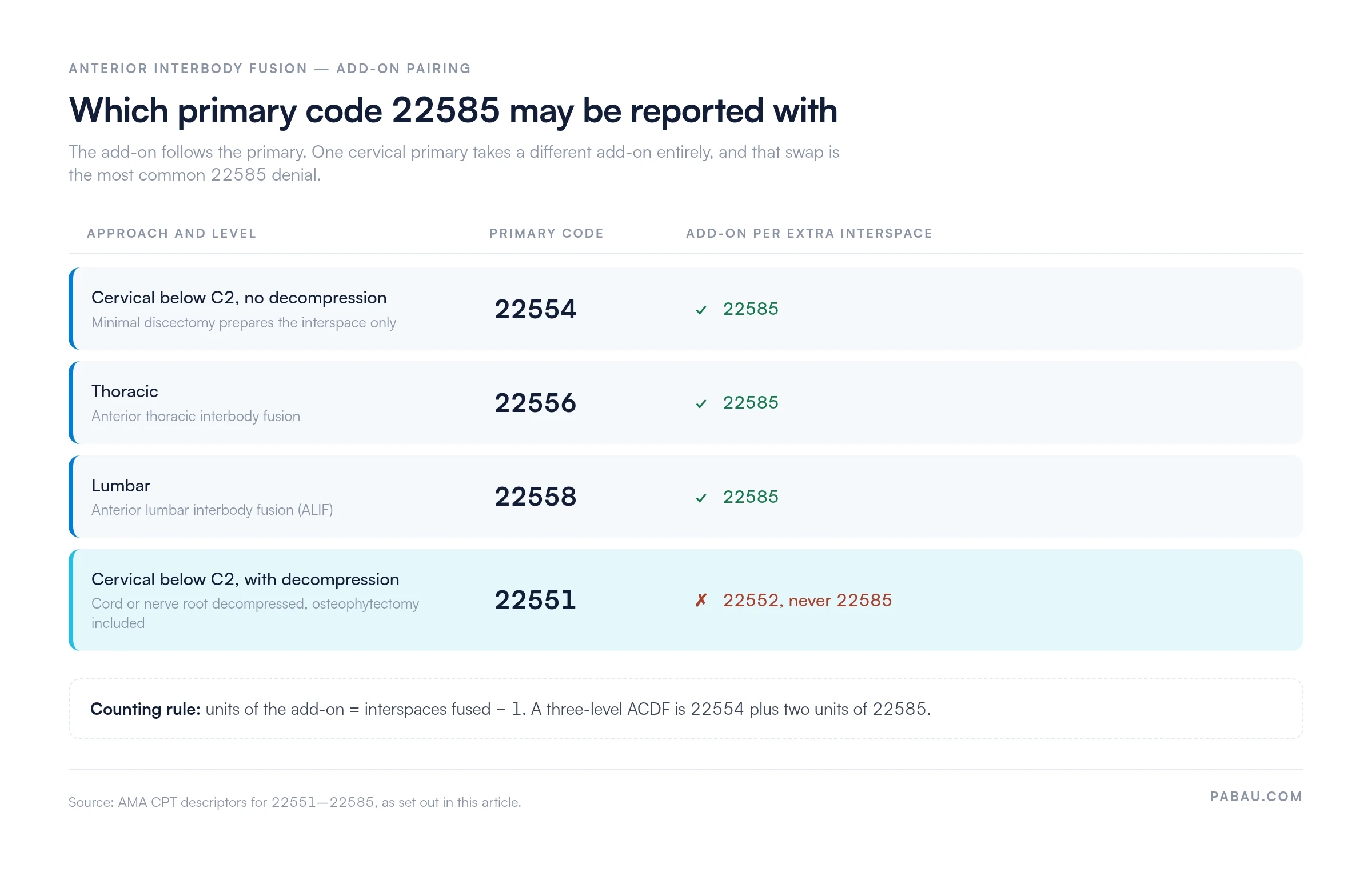
Task: Select primary code 22551
Action: 535,600
